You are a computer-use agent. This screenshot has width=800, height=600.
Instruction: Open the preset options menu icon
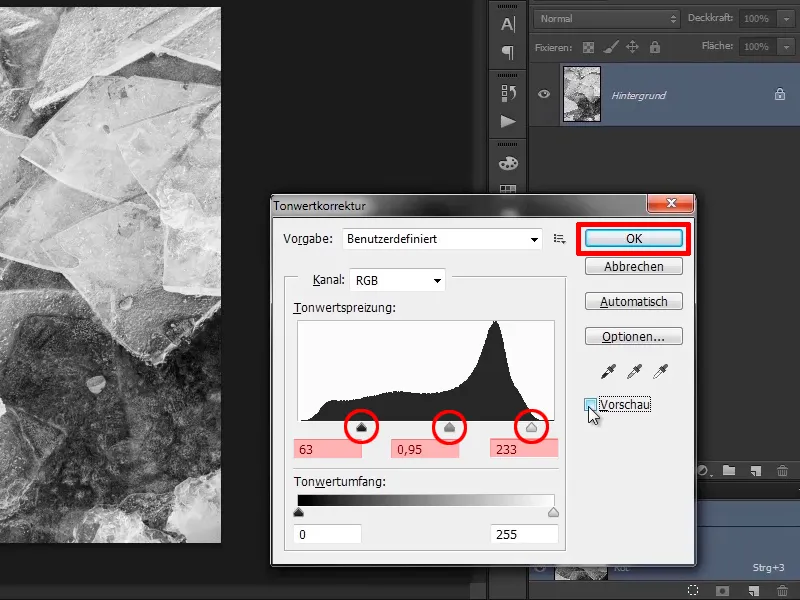[x=560, y=239]
